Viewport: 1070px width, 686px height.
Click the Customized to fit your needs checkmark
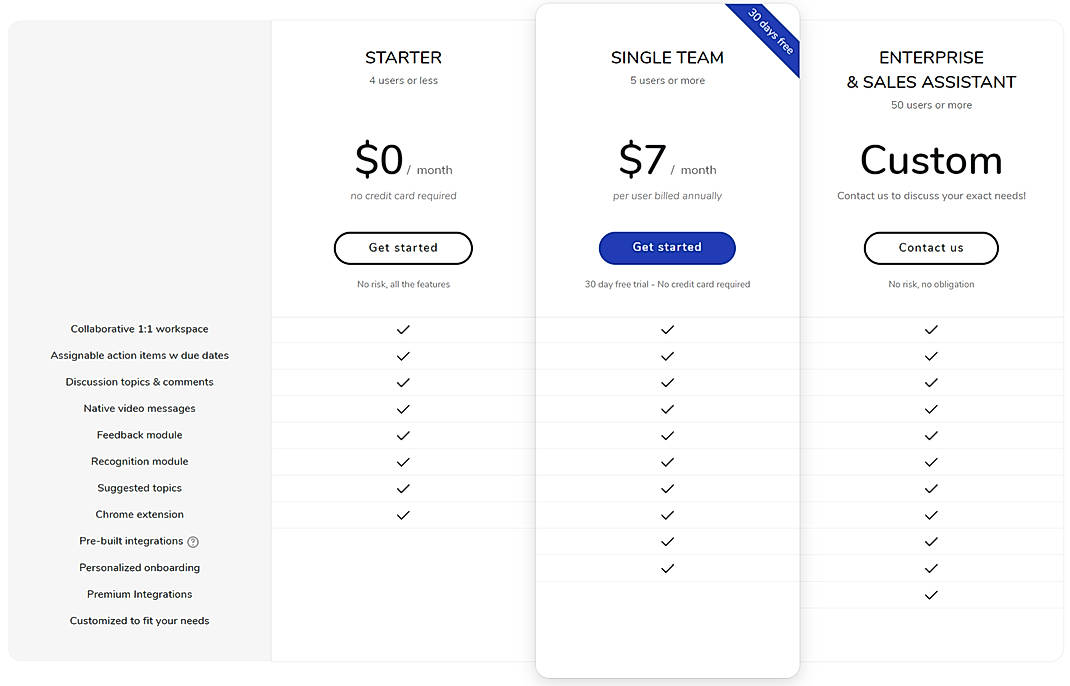(931, 620)
